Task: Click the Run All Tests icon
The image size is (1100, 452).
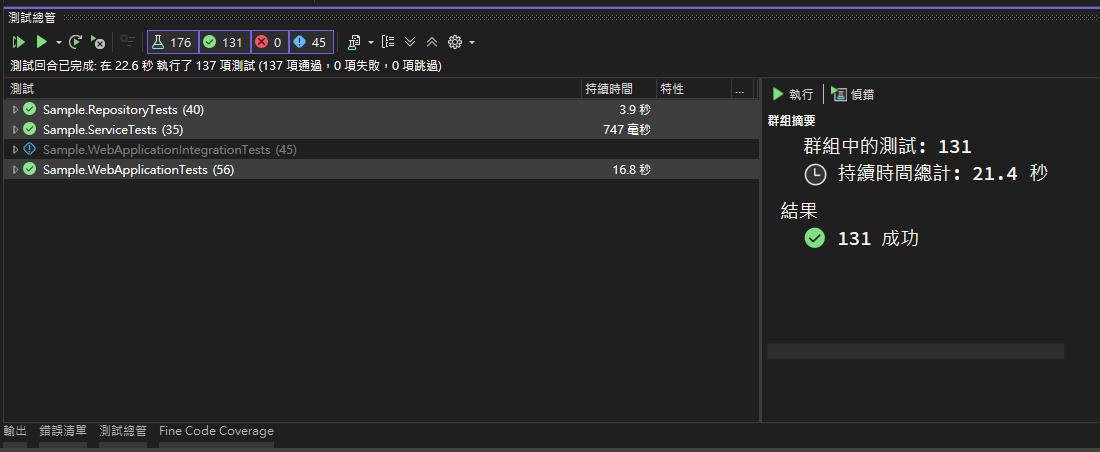Action: (x=18, y=42)
